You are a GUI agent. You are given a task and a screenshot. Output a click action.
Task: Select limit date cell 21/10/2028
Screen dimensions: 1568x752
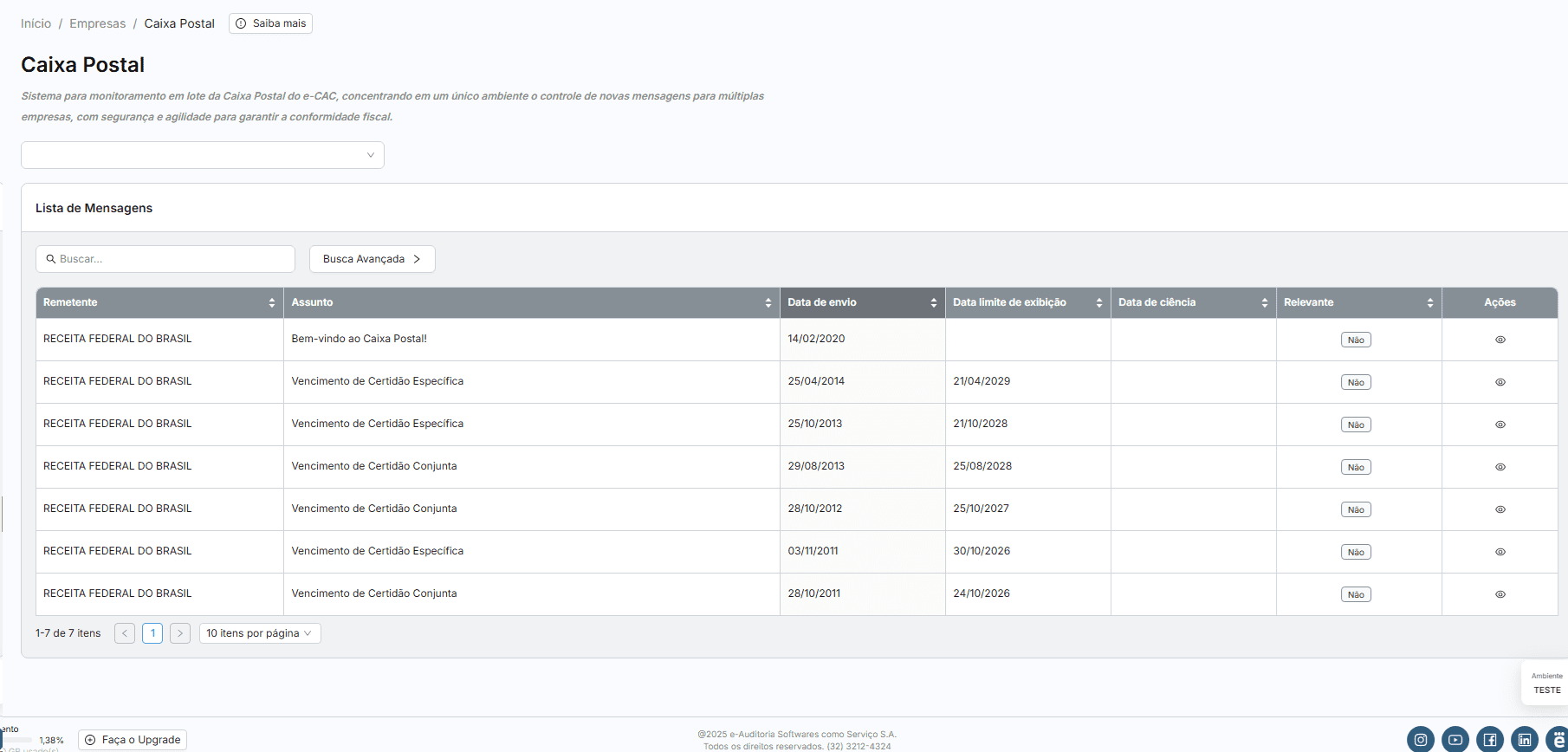click(x=1028, y=424)
